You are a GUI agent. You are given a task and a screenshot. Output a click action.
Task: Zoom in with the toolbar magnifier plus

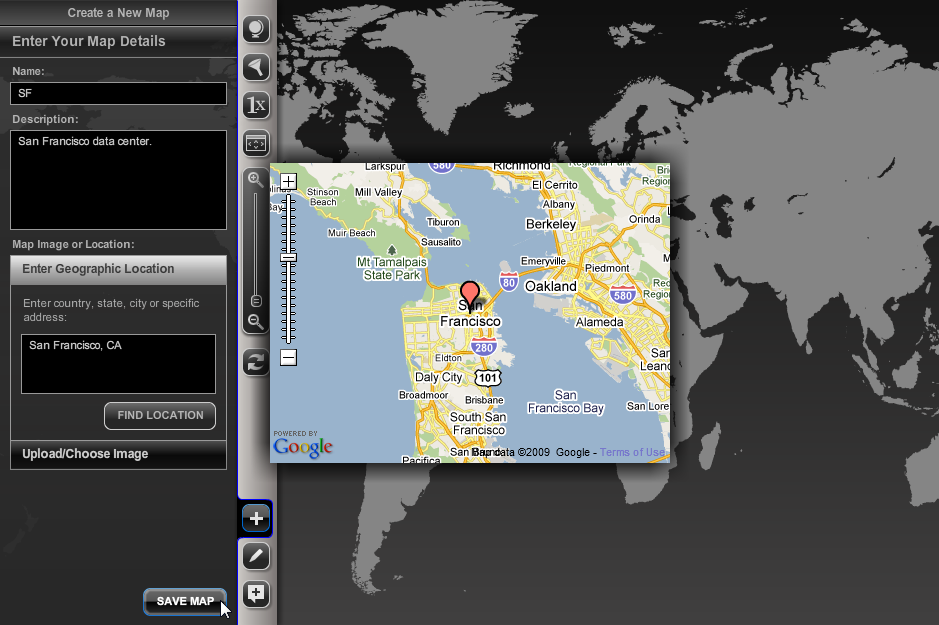pyautogui.click(x=256, y=180)
